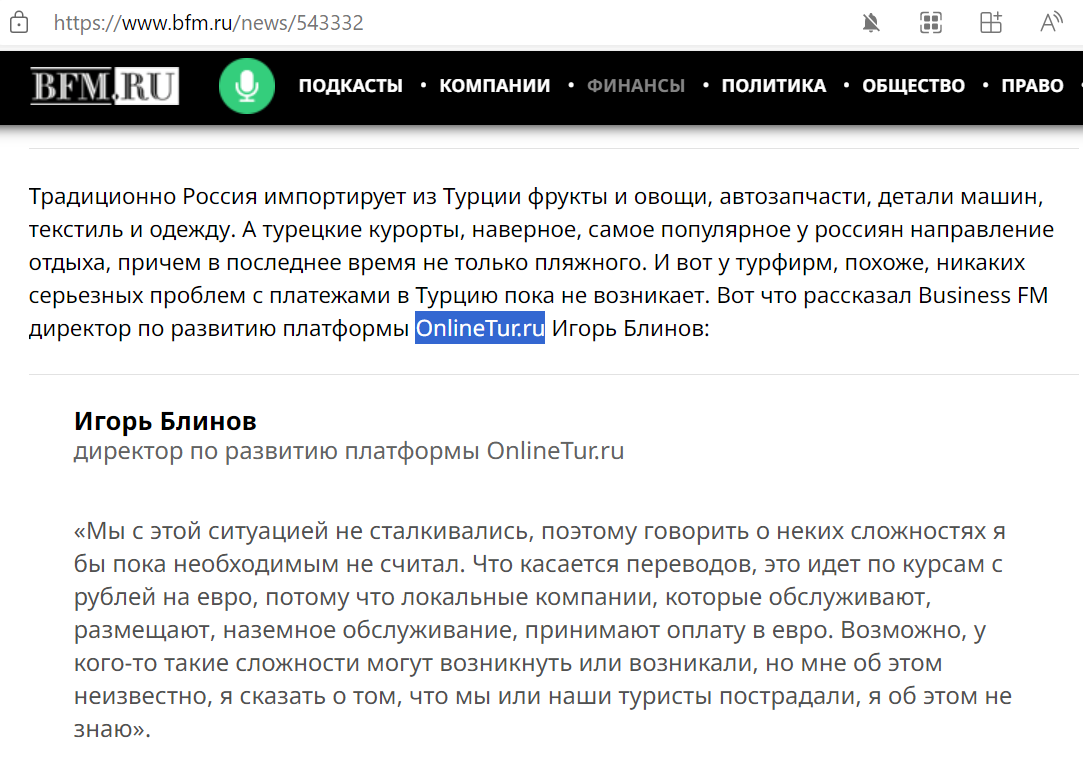Click the subtitle mentioning платформы OnlineTur.ru
This screenshot has width=1083, height=768.
(x=349, y=451)
